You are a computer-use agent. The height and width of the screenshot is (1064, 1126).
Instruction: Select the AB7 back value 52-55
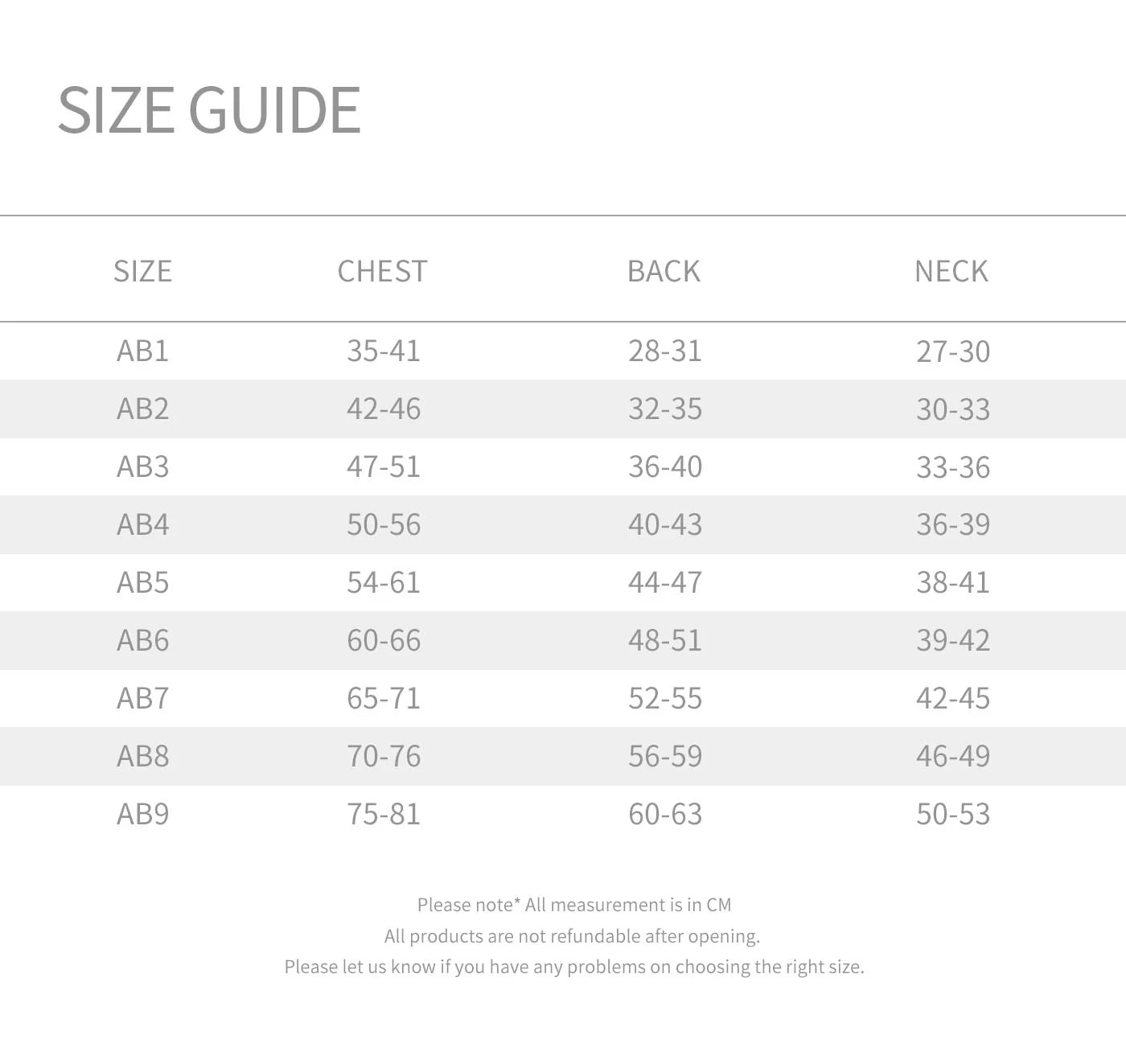tap(665, 698)
